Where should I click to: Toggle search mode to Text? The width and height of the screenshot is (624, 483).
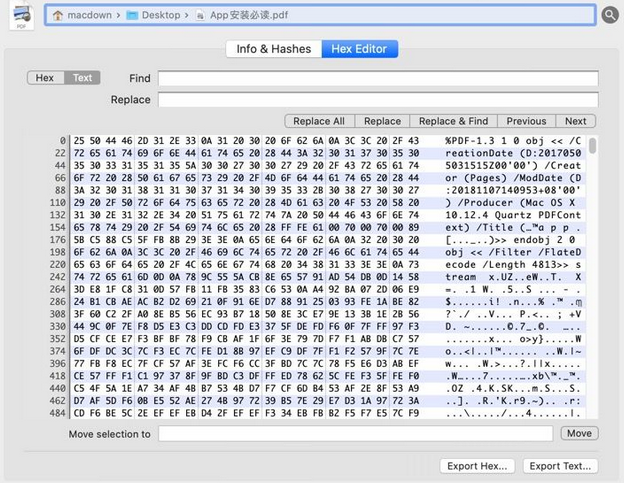click(x=82, y=78)
